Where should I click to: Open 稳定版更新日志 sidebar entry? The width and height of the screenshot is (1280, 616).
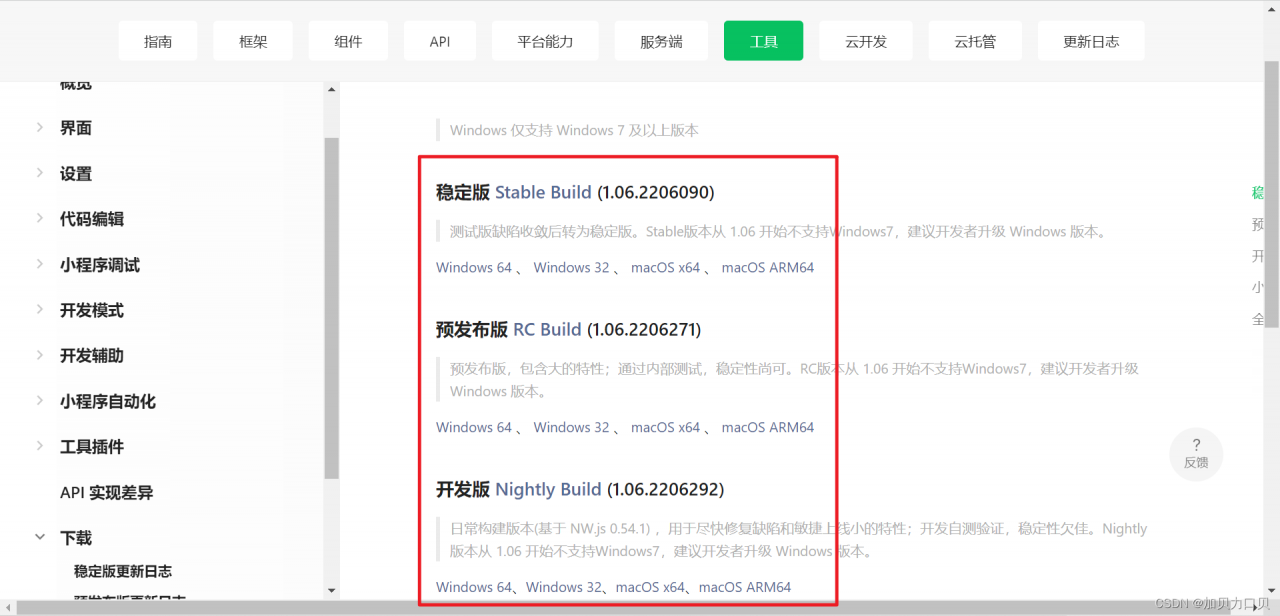click(x=123, y=571)
